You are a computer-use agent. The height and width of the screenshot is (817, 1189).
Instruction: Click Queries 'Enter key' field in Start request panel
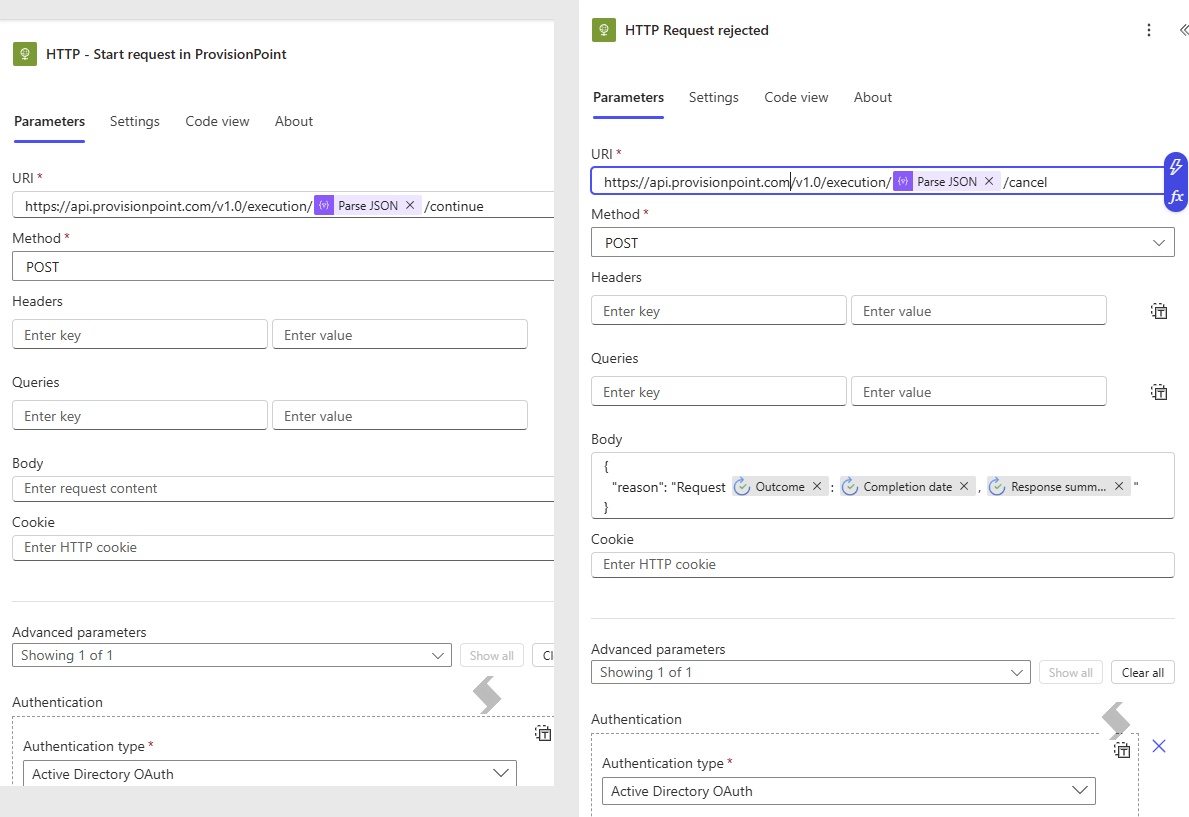pyautogui.click(x=140, y=416)
